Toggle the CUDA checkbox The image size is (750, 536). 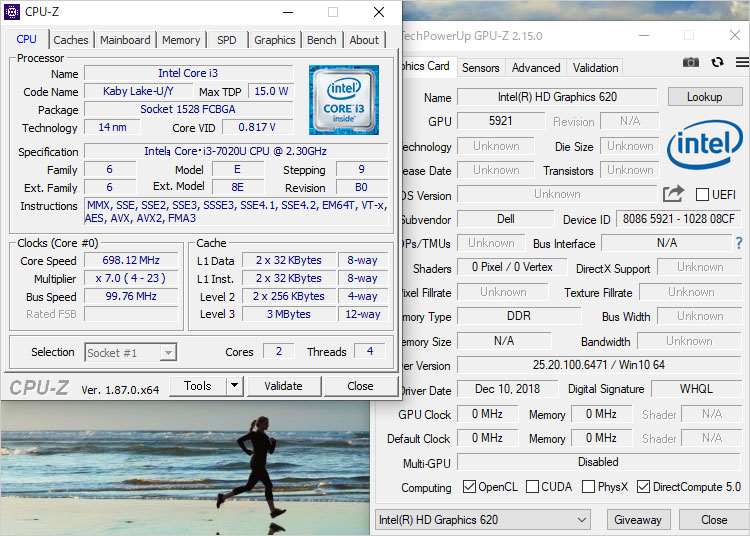[532, 487]
